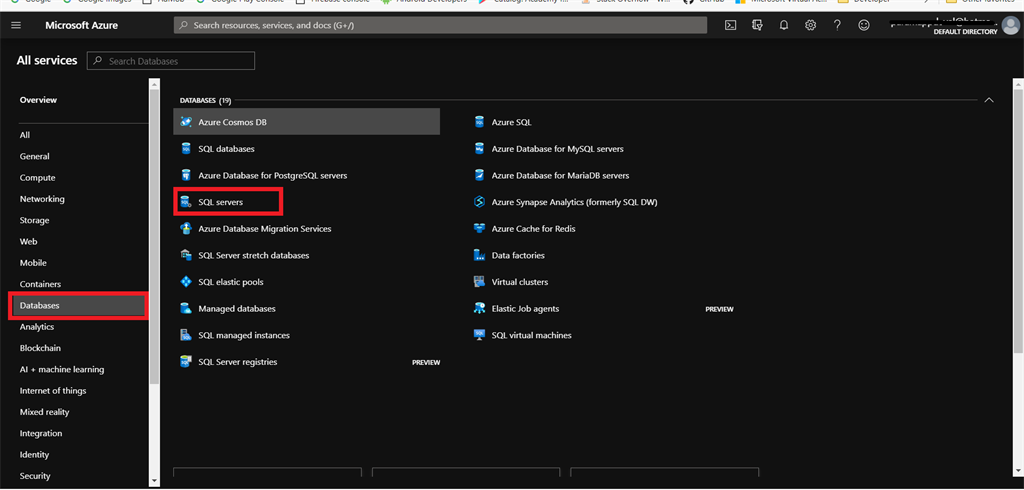Select the Security category
The width and height of the screenshot is (1024, 490).
coord(35,476)
